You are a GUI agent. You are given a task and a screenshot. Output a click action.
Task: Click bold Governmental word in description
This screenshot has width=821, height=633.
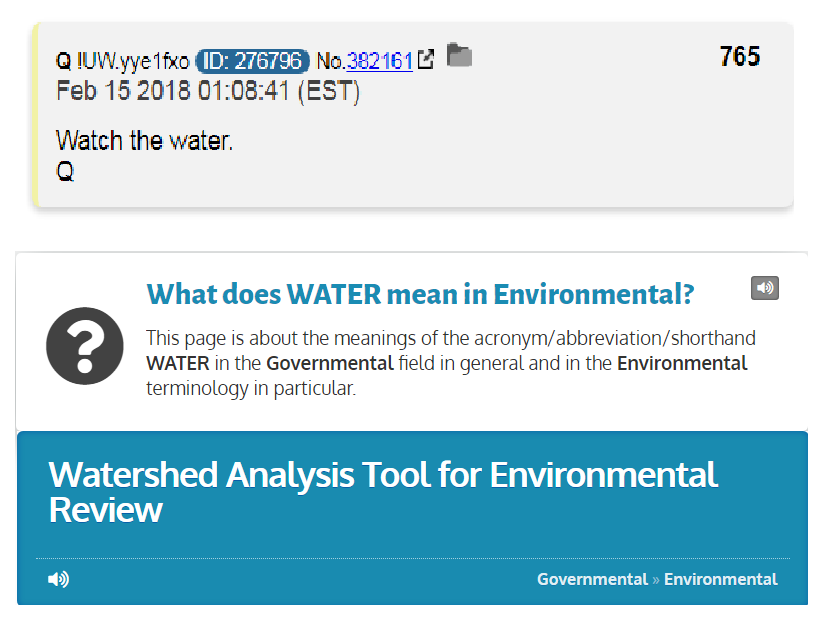coord(330,363)
